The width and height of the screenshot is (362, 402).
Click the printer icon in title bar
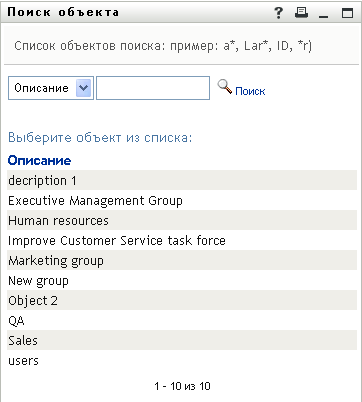tap(302, 13)
